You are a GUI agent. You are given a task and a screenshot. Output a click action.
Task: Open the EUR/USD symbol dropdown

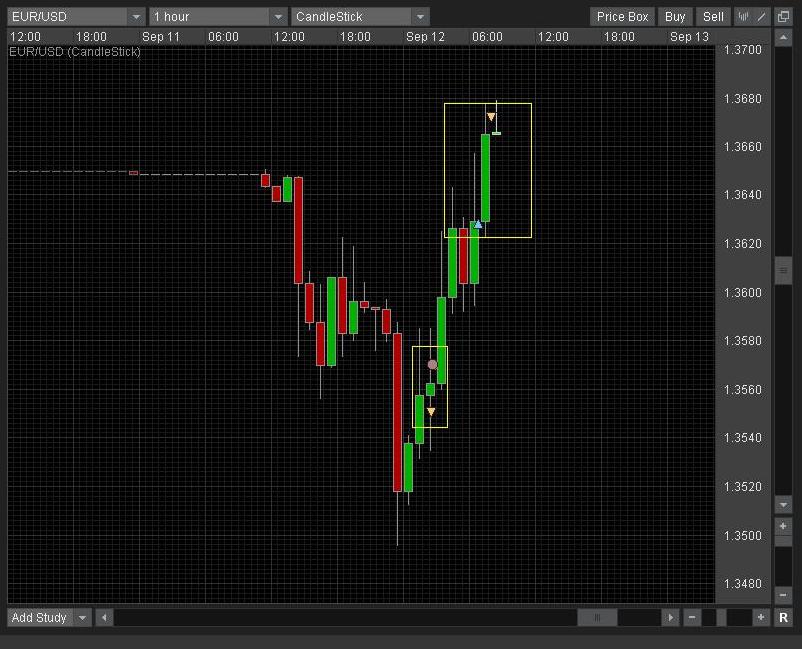click(x=136, y=17)
